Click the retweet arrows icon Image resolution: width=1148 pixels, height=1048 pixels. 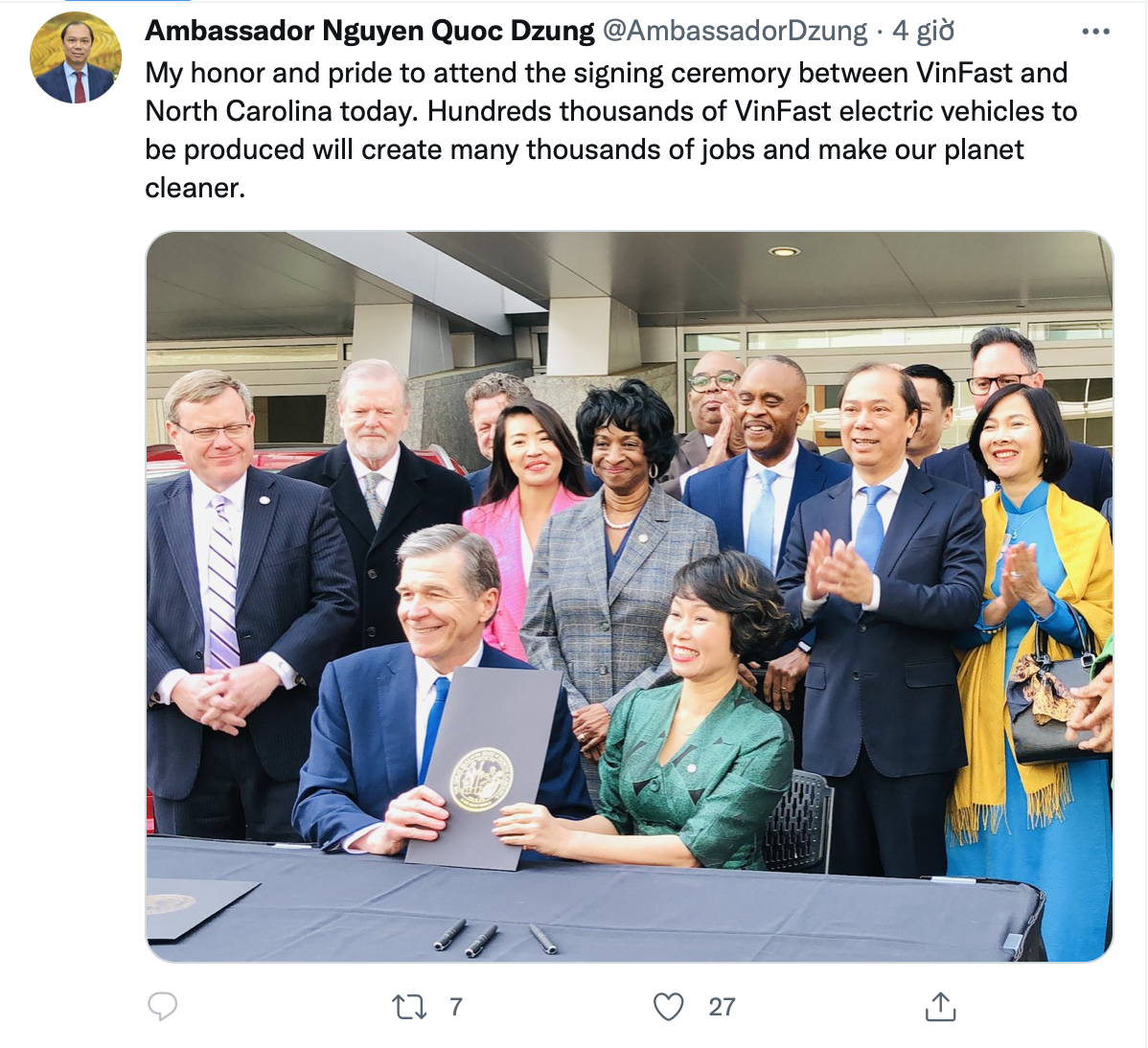[409, 1006]
